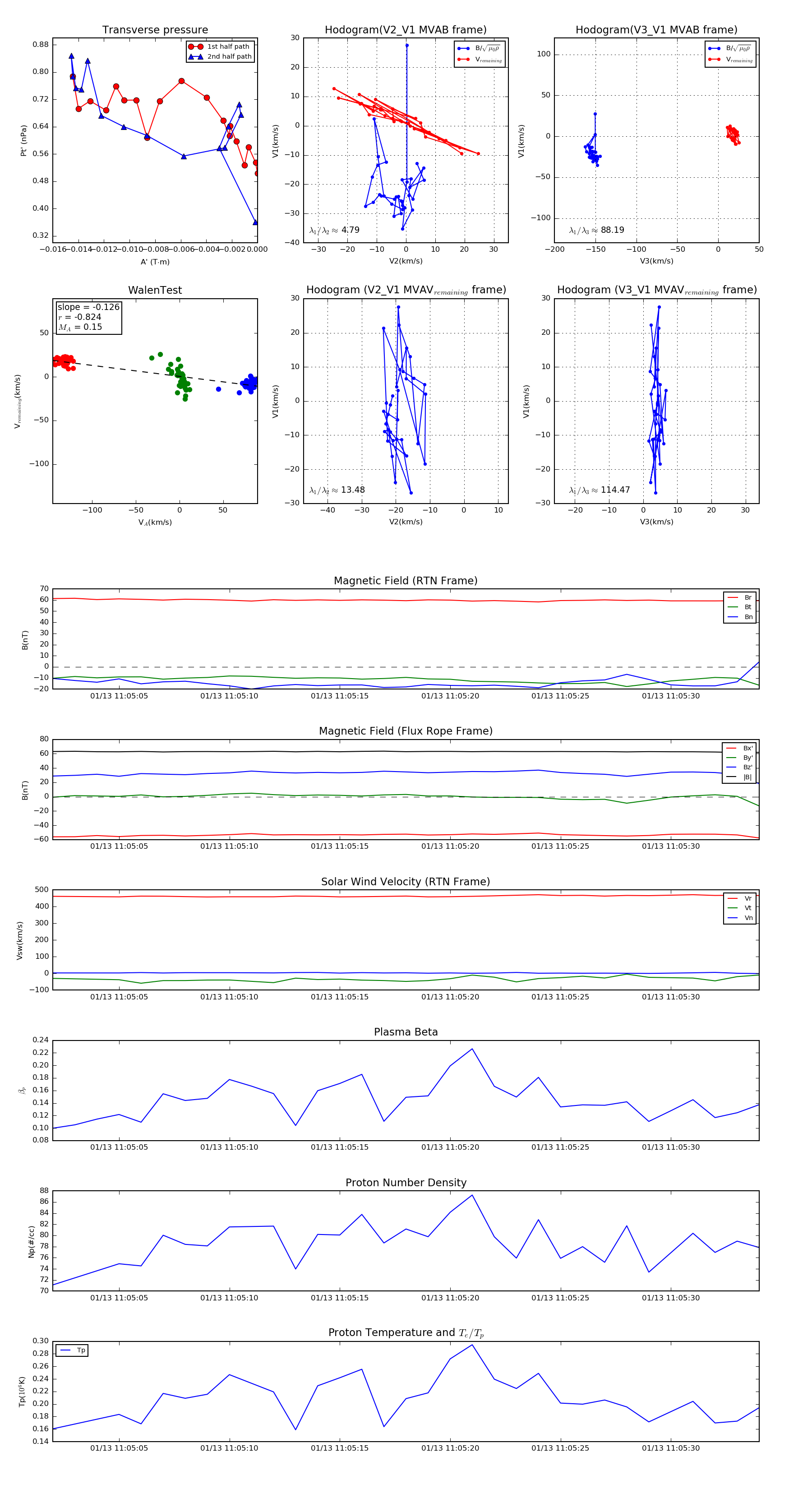The height and width of the screenshot is (1489, 812).
Task: Click the "Pt' (nPa)" y-axis label
Action: (x=24, y=140)
